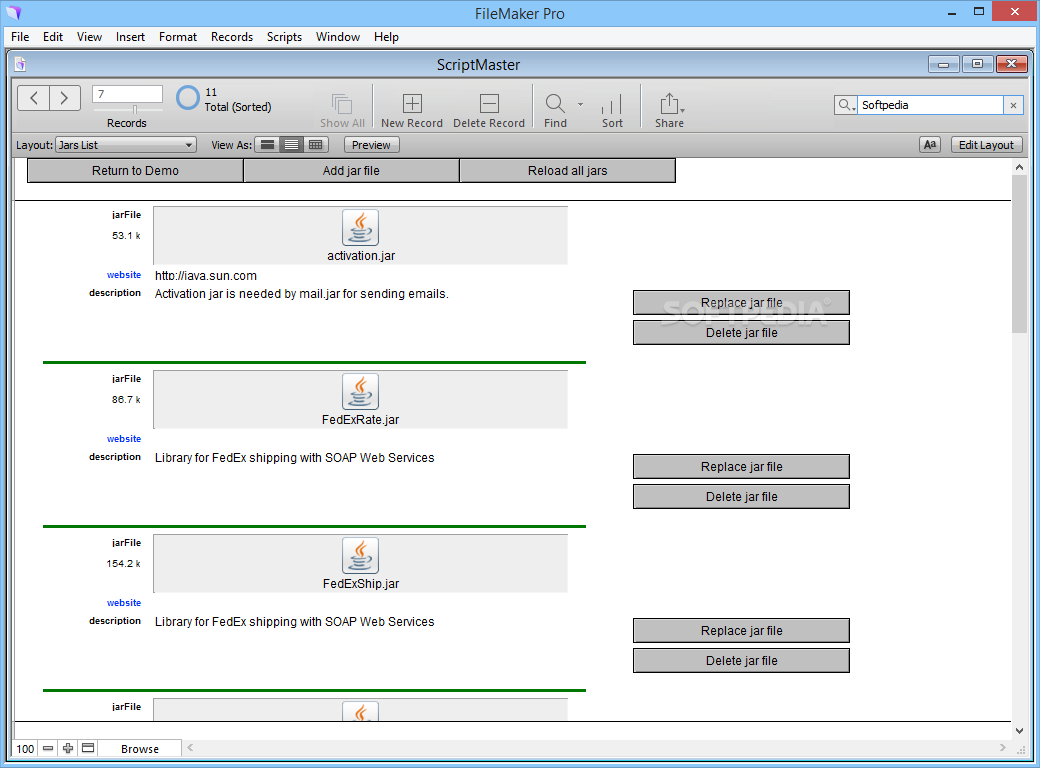Click website link for FedExRate.jar
1040x768 pixels.
tap(124, 438)
